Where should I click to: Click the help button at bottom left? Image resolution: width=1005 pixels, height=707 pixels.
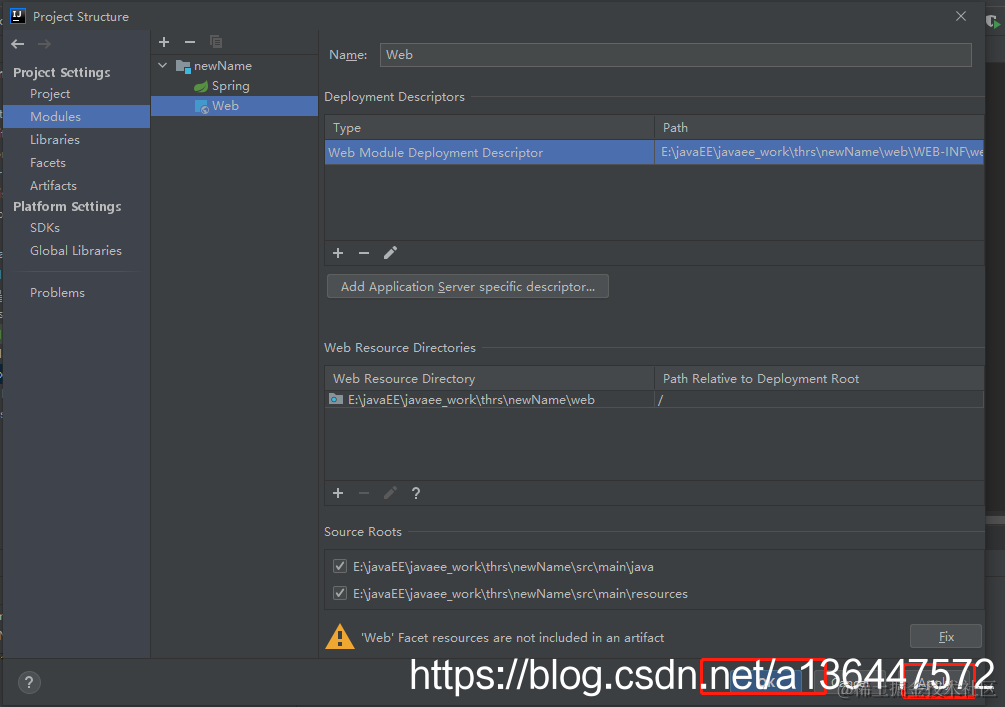point(29,682)
